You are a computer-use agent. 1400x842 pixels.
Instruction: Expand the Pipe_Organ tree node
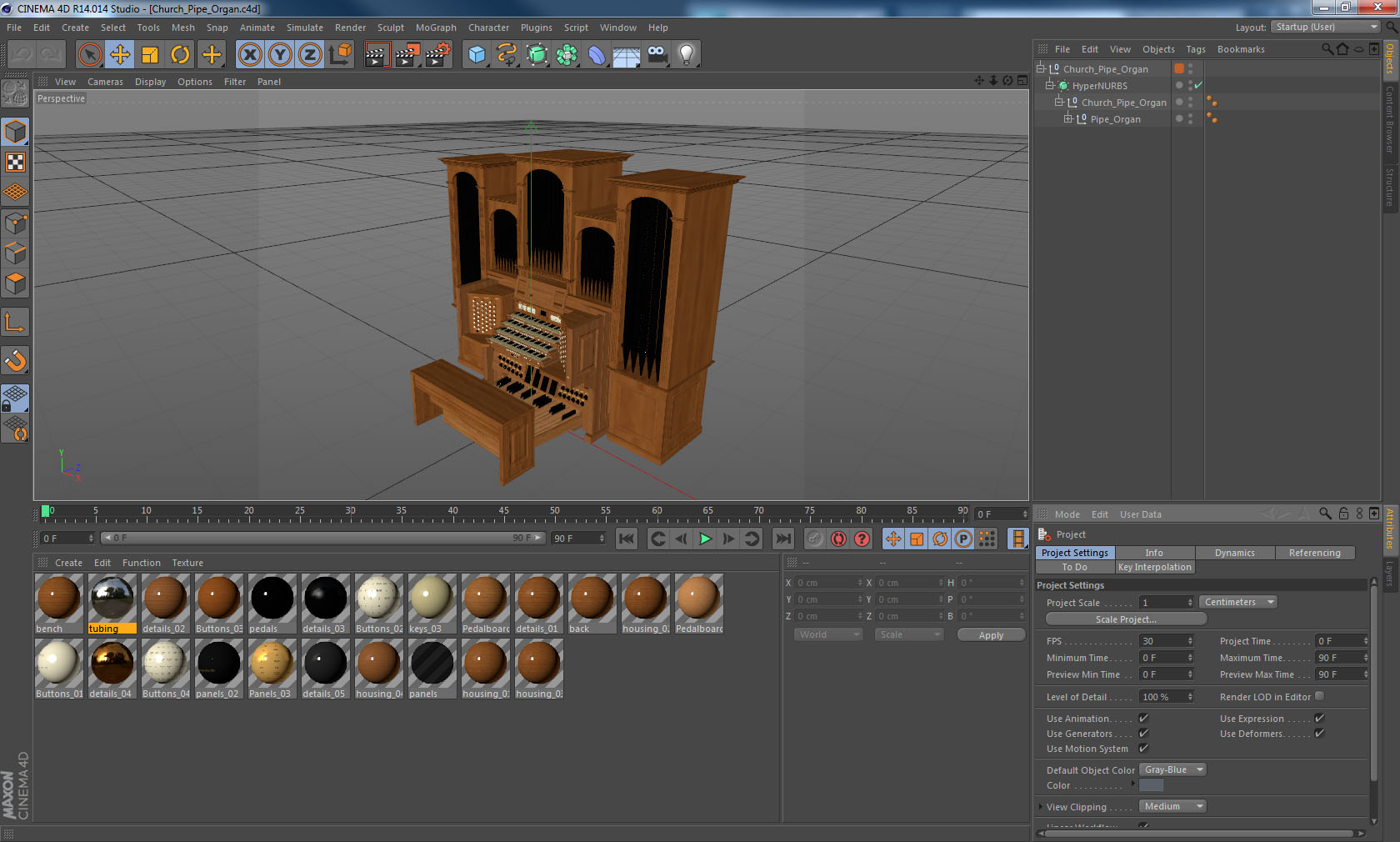point(1068,118)
